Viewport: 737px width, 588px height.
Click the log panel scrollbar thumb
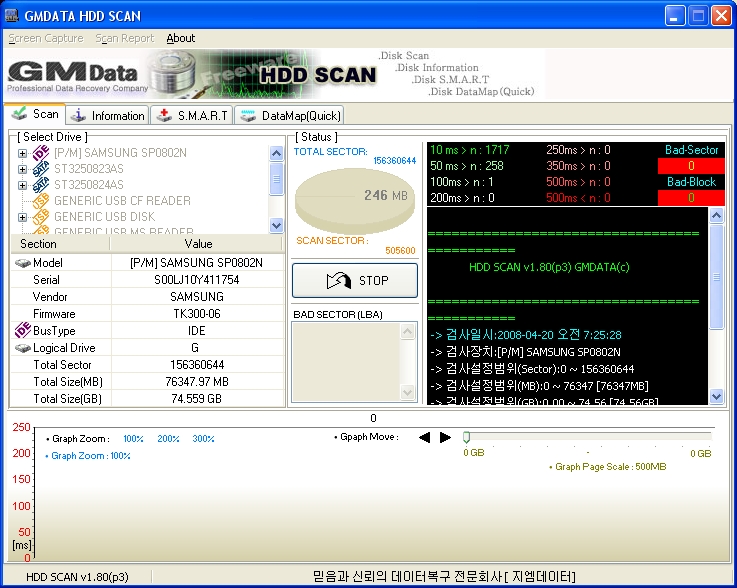point(716,277)
